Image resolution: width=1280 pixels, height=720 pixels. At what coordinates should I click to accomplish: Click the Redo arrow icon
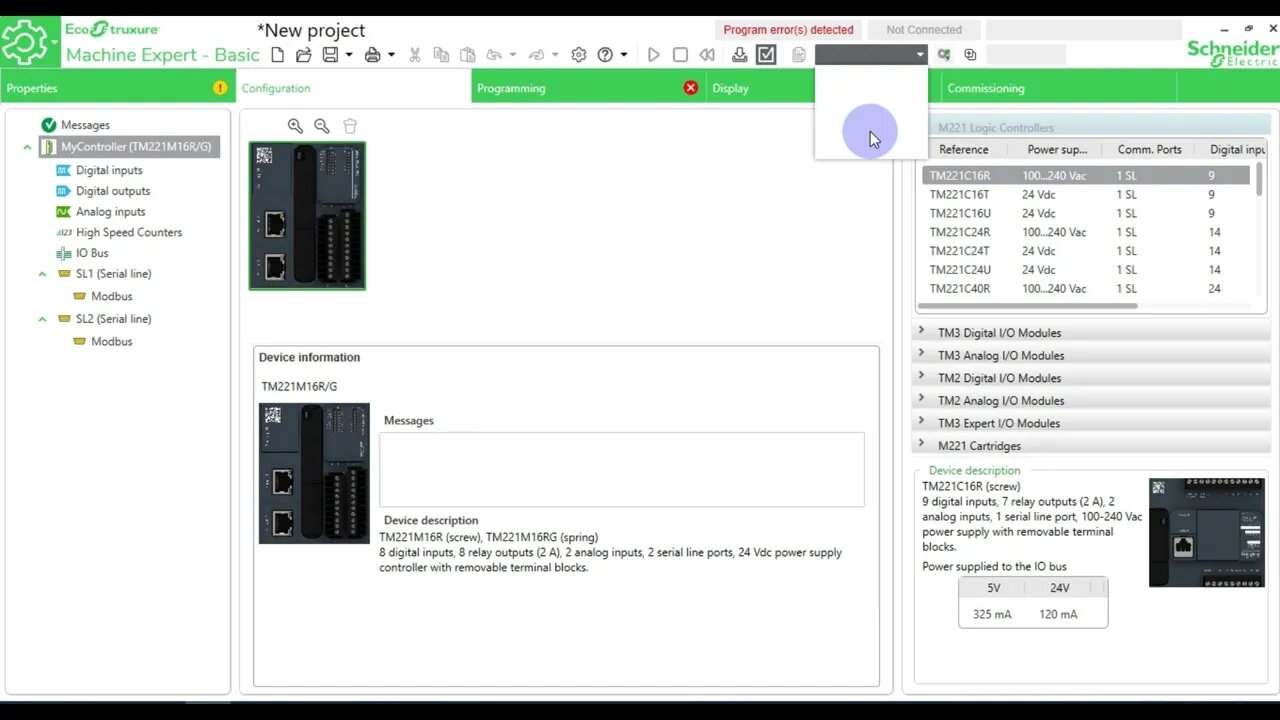point(537,55)
